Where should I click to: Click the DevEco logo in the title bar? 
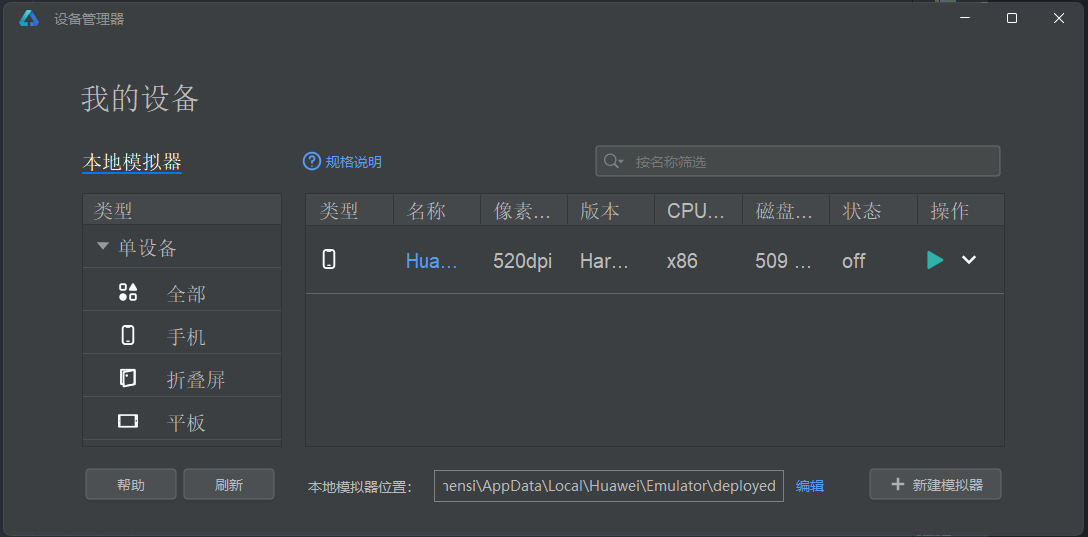coord(29,19)
